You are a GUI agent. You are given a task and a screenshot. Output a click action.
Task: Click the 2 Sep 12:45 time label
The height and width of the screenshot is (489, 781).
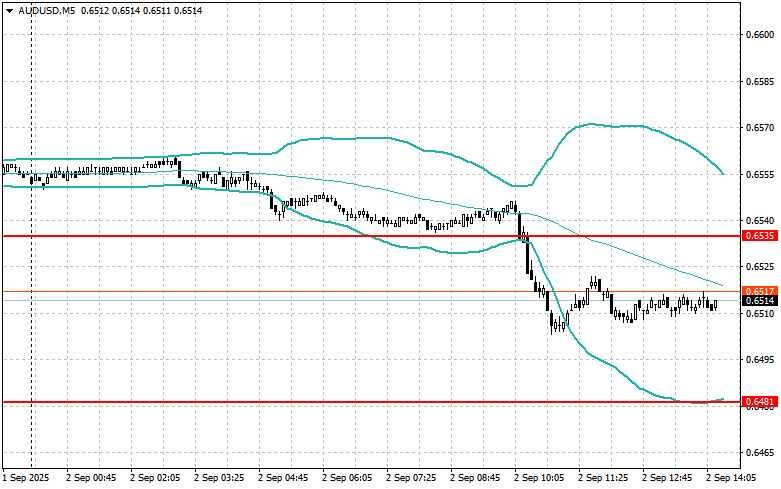point(667,478)
